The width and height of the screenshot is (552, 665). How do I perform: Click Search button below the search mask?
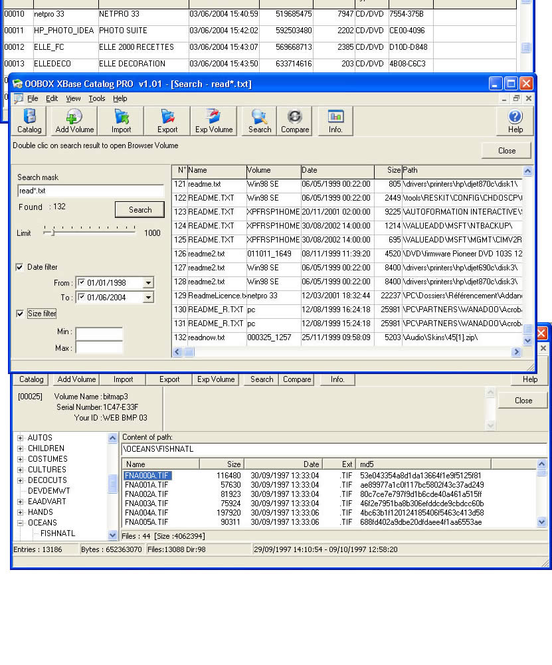point(140,210)
